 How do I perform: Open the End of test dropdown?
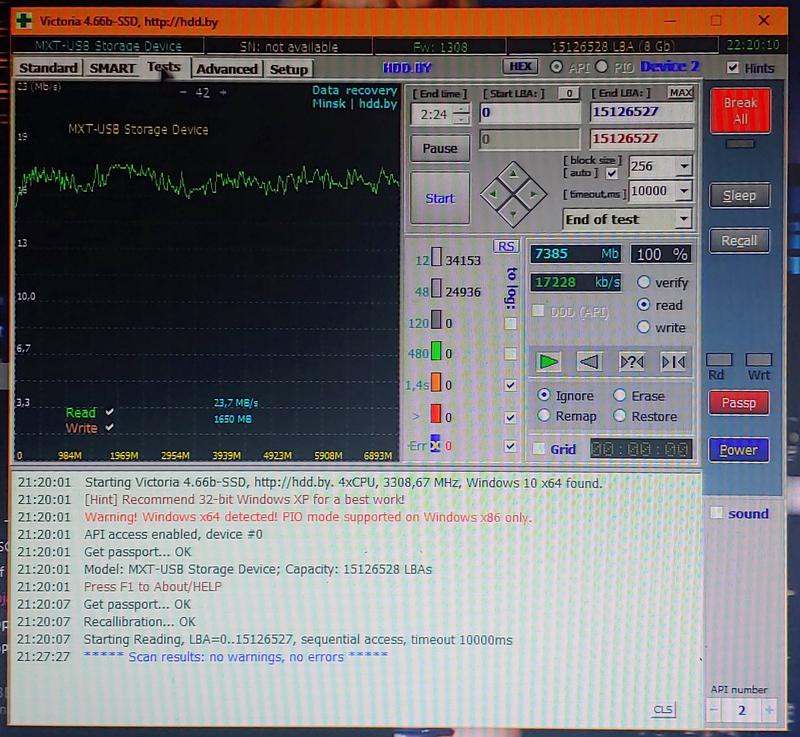[x=683, y=219]
